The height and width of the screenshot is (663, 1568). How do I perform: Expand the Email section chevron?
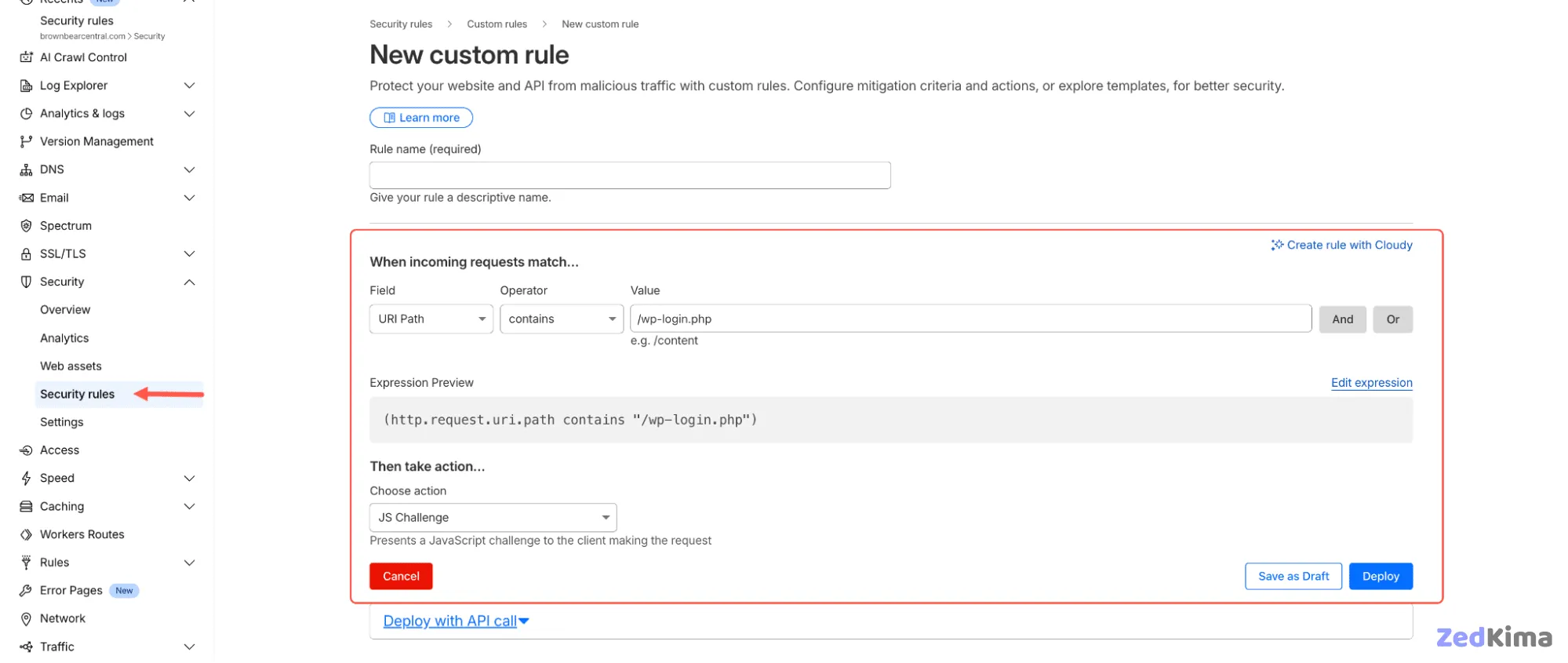coord(189,198)
